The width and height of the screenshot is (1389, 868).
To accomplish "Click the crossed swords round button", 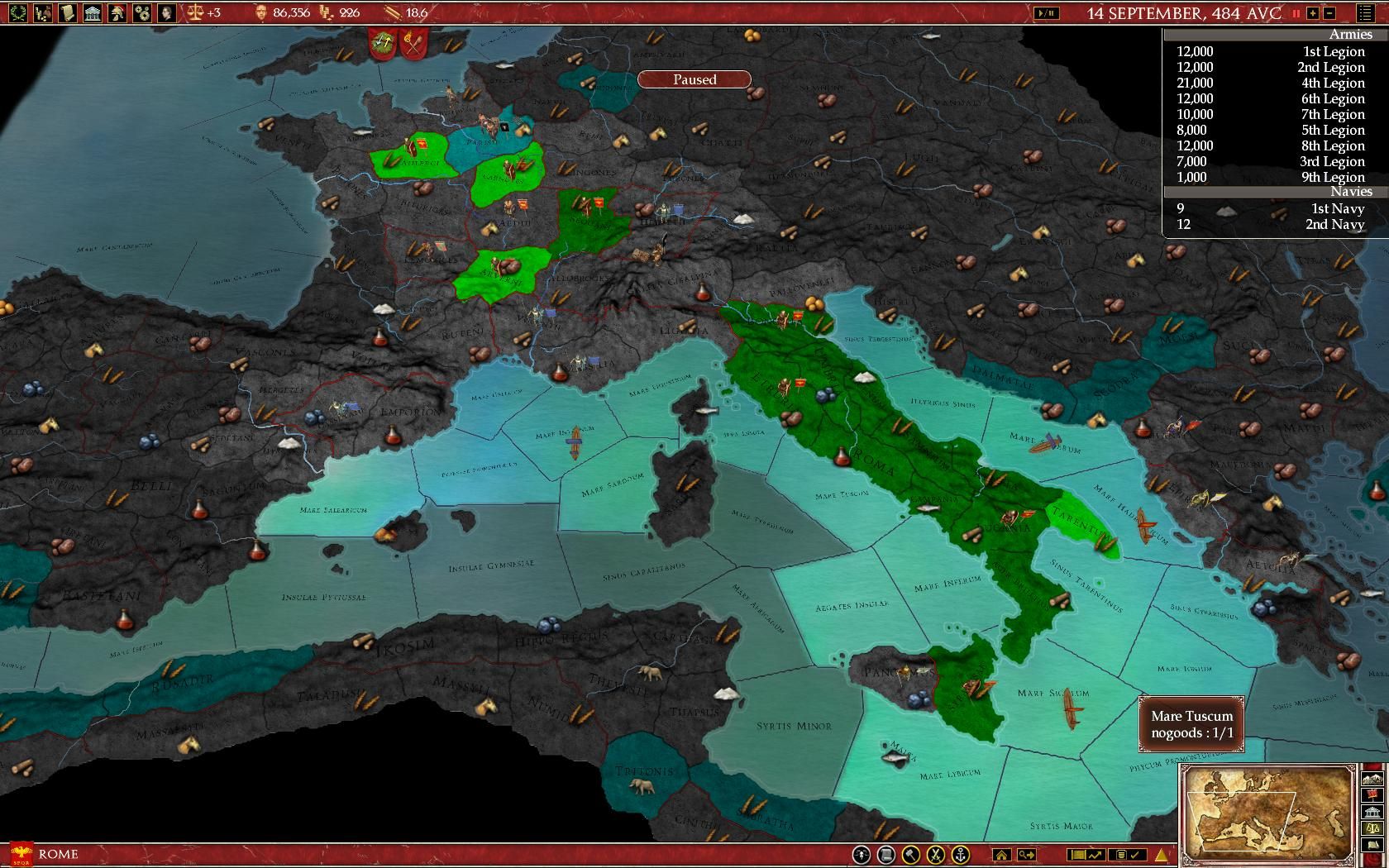I will tap(935, 855).
